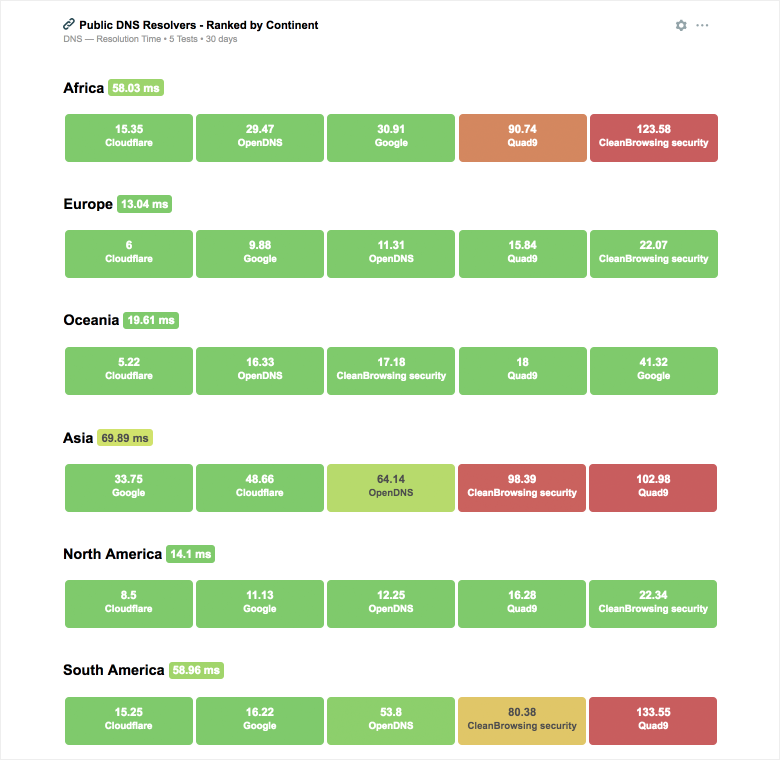Select the North America 14.1 ms badge
780x760 pixels.
pos(190,554)
